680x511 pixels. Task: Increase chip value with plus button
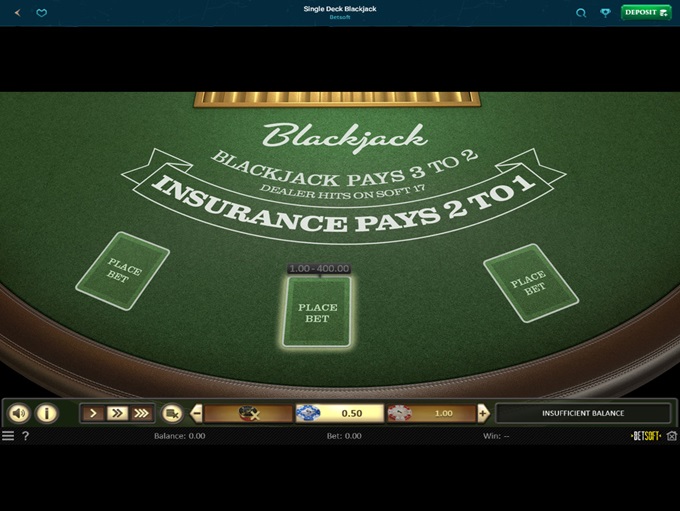483,413
